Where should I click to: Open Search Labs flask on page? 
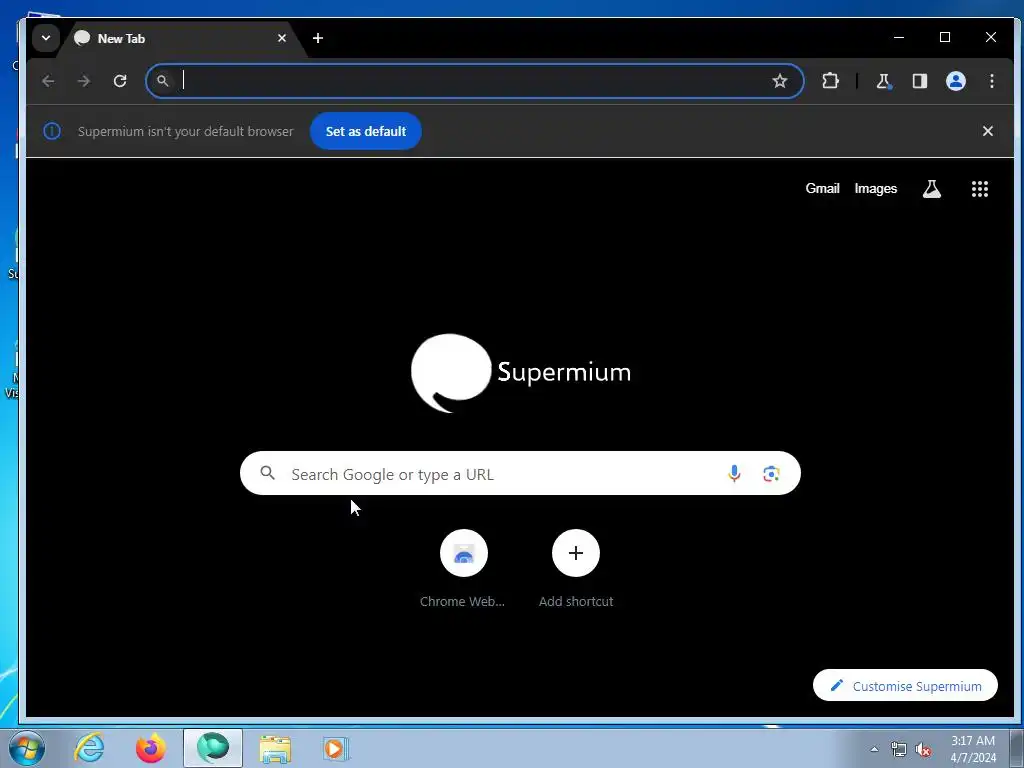tap(931, 189)
